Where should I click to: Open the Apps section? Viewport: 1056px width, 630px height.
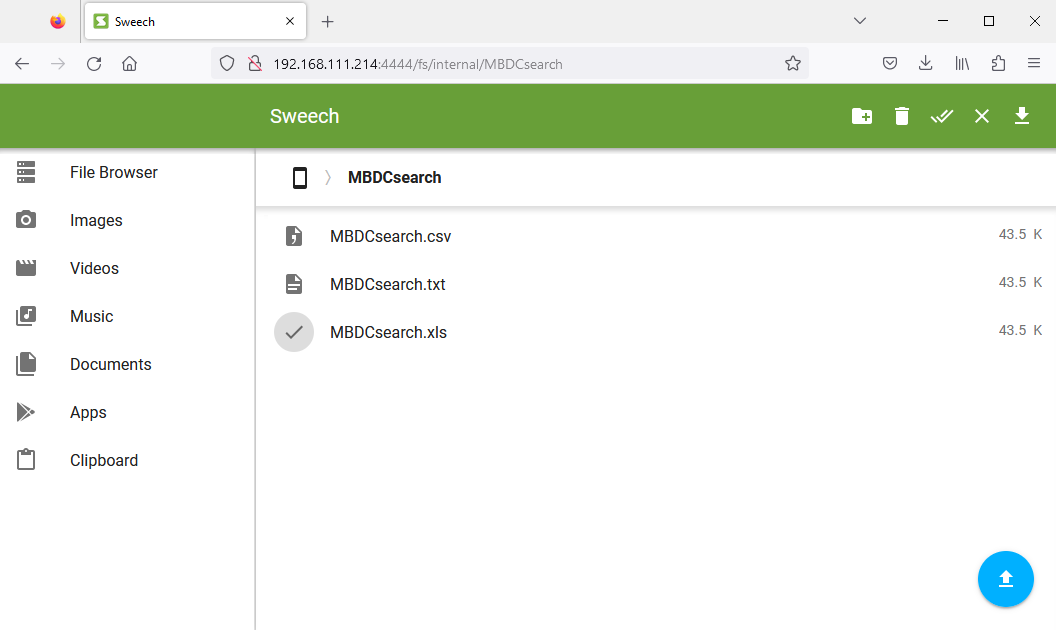88,412
